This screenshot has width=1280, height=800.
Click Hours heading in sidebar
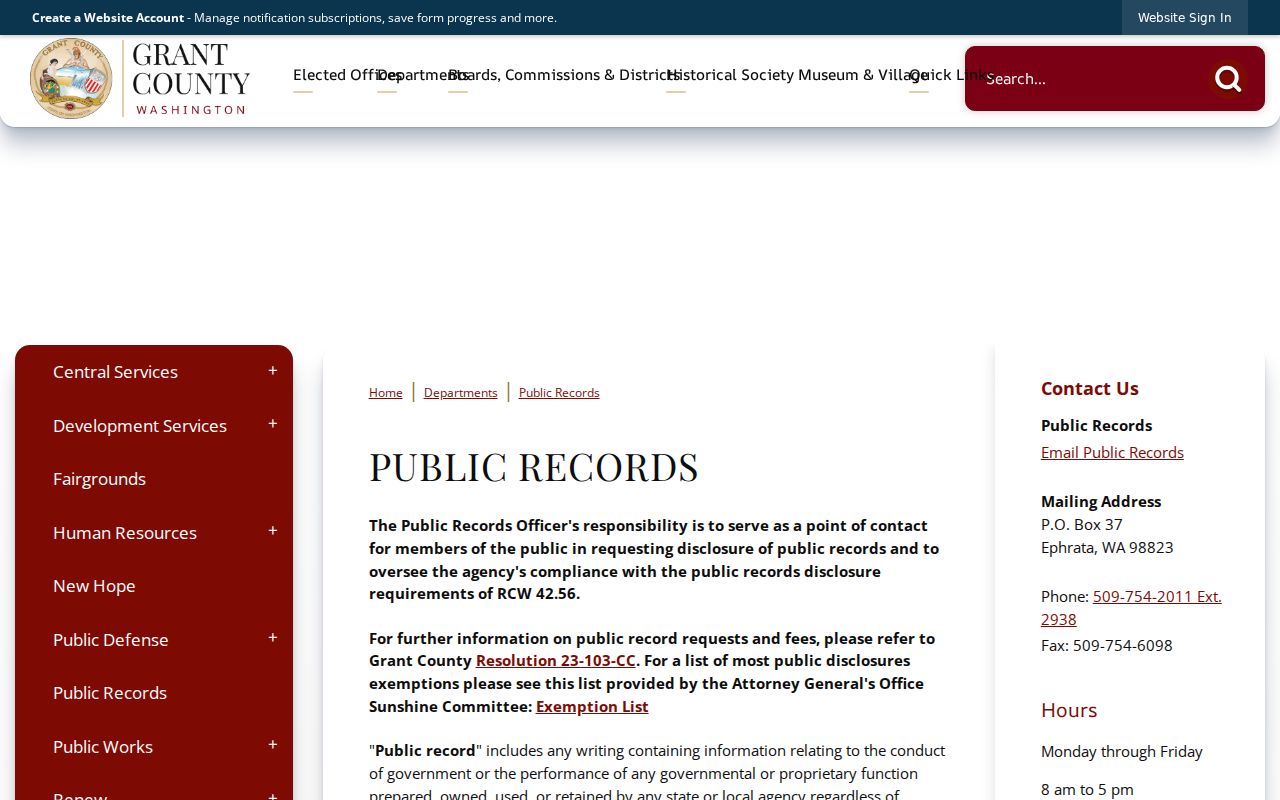(x=1069, y=710)
